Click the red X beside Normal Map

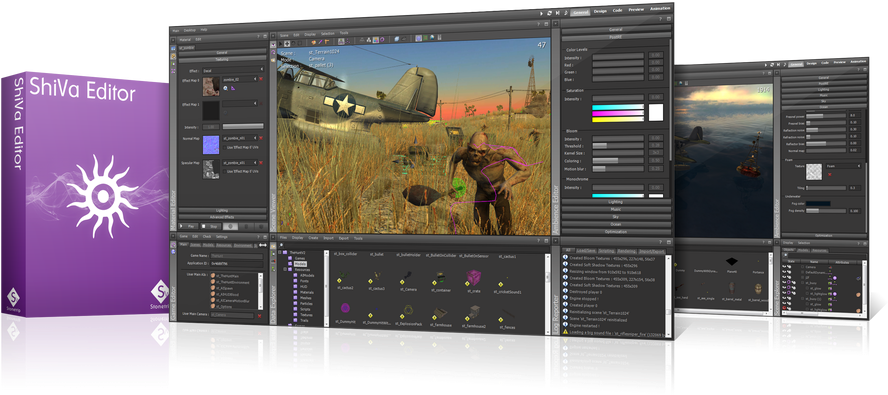261,138
